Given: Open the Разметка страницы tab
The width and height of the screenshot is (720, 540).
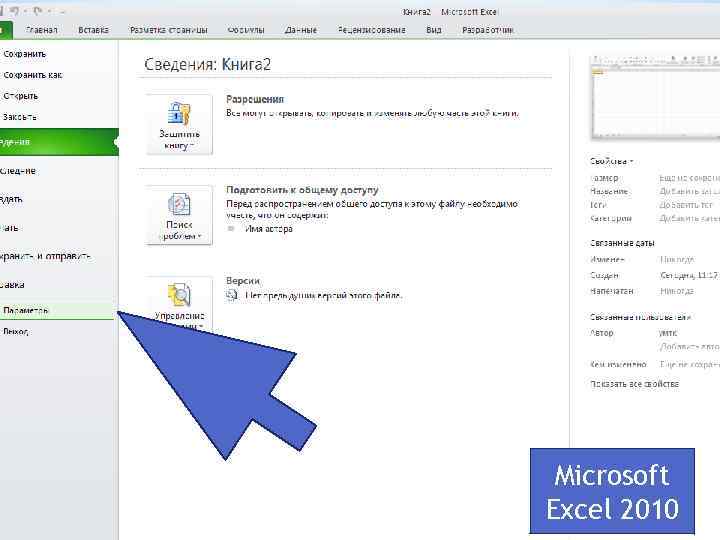Looking at the screenshot, I should coord(169,30).
